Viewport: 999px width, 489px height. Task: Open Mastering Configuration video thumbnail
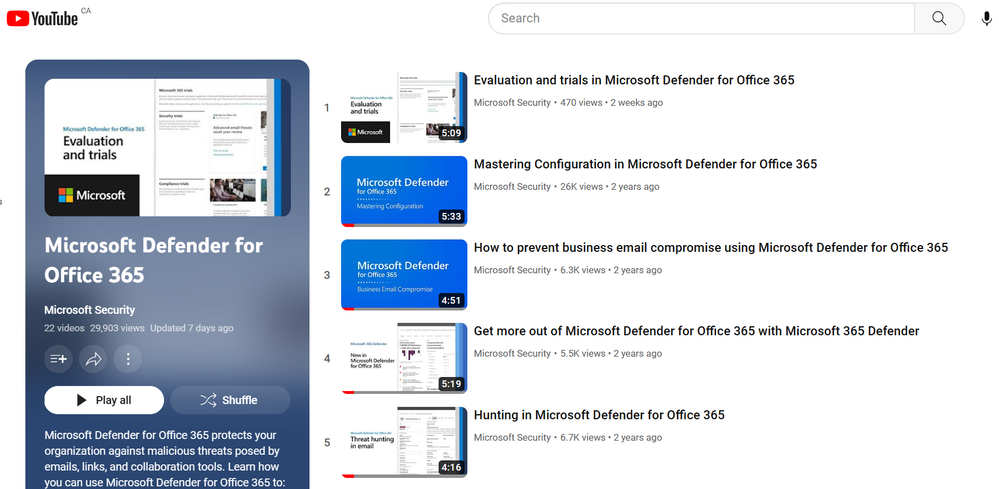[x=404, y=192]
